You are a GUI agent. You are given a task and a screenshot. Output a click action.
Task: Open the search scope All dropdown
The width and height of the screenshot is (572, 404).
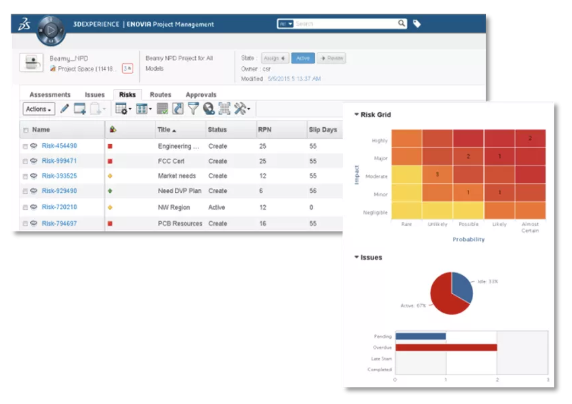point(286,24)
